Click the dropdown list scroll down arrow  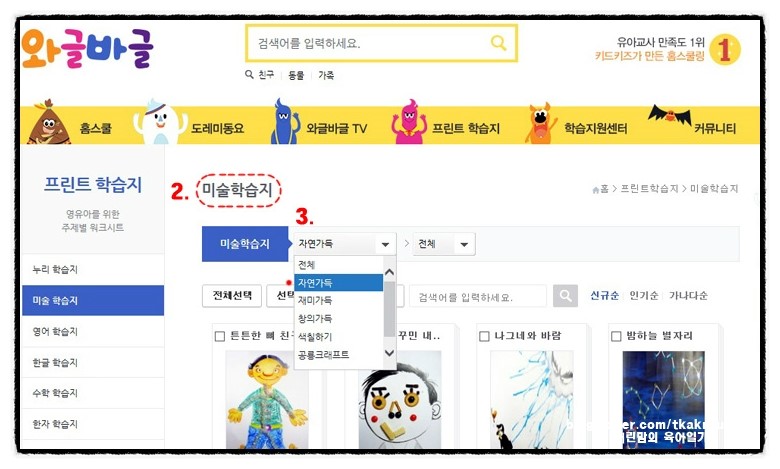pos(390,353)
